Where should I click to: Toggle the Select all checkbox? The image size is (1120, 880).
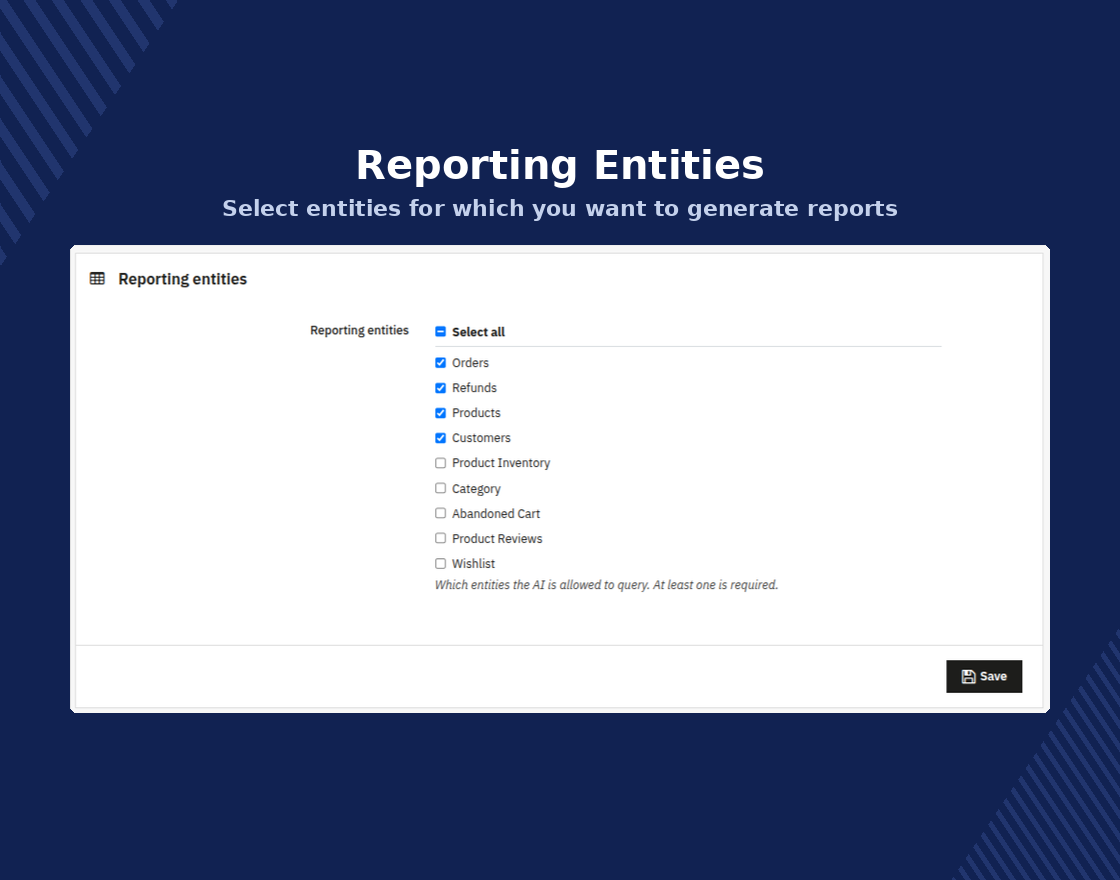(441, 331)
